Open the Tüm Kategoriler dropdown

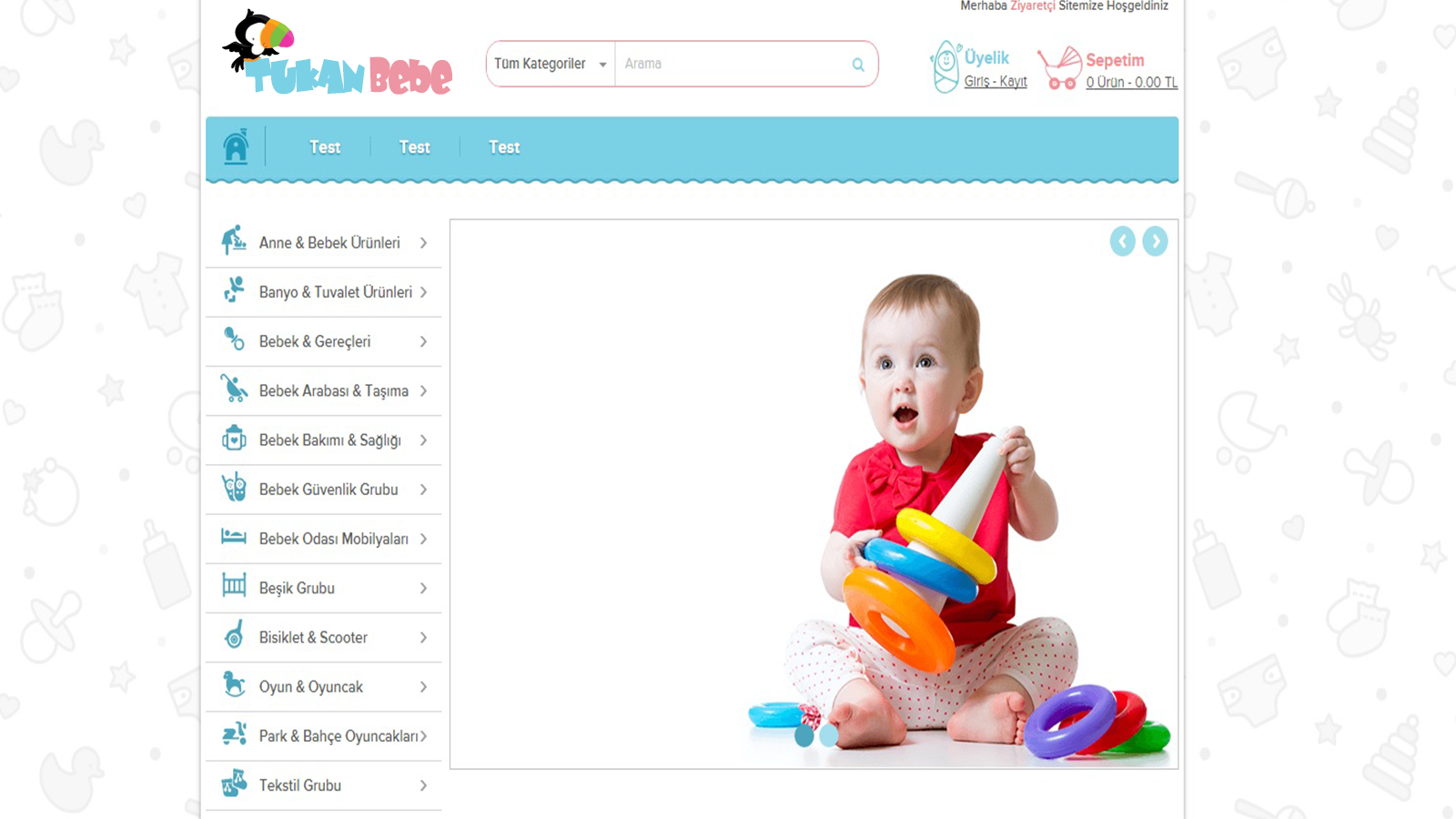tap(551, 64)
